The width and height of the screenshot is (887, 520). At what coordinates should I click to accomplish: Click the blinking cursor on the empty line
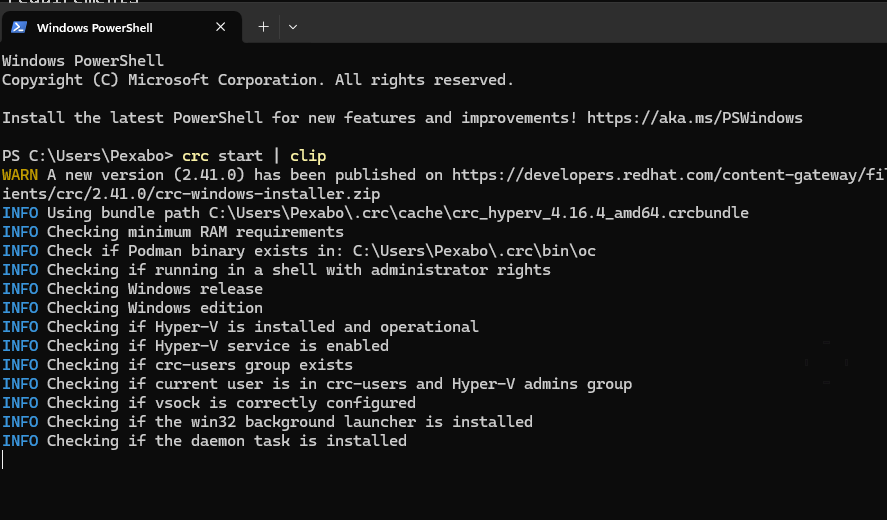3,460
